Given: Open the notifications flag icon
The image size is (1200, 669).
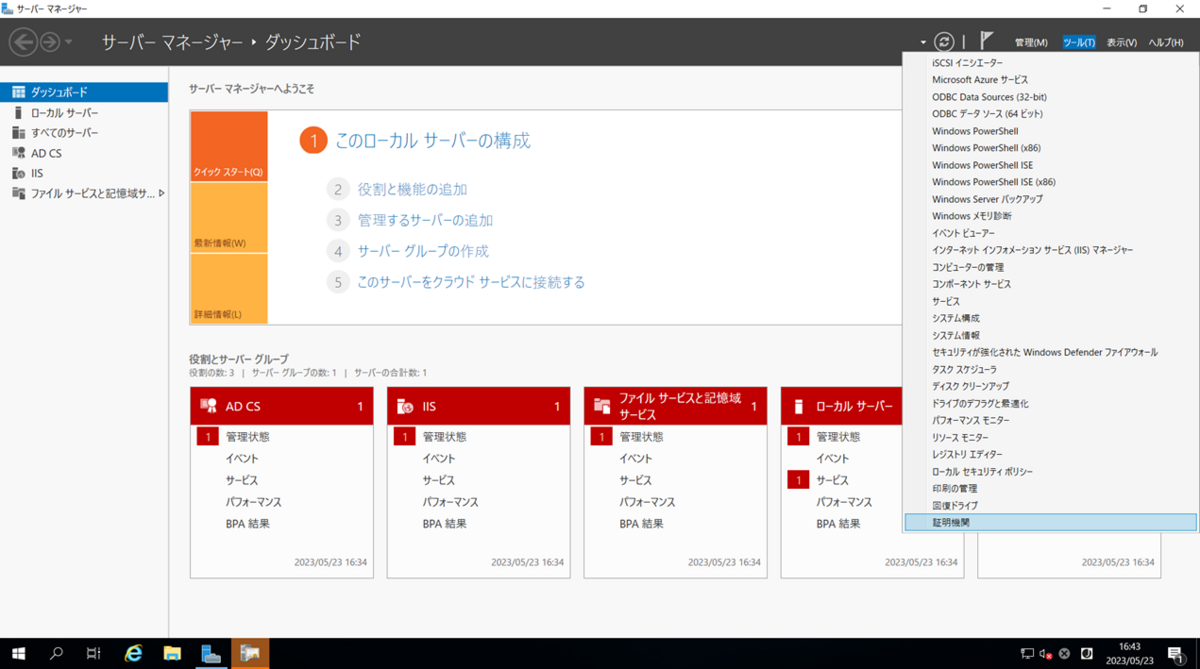Looking at the screenshot, I should [x=987, y=41].
